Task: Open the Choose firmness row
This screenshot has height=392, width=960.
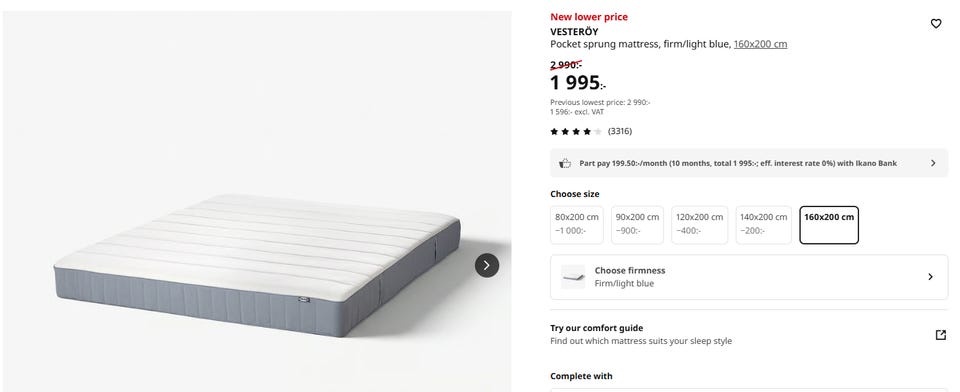Action: (x=749, y=277)
